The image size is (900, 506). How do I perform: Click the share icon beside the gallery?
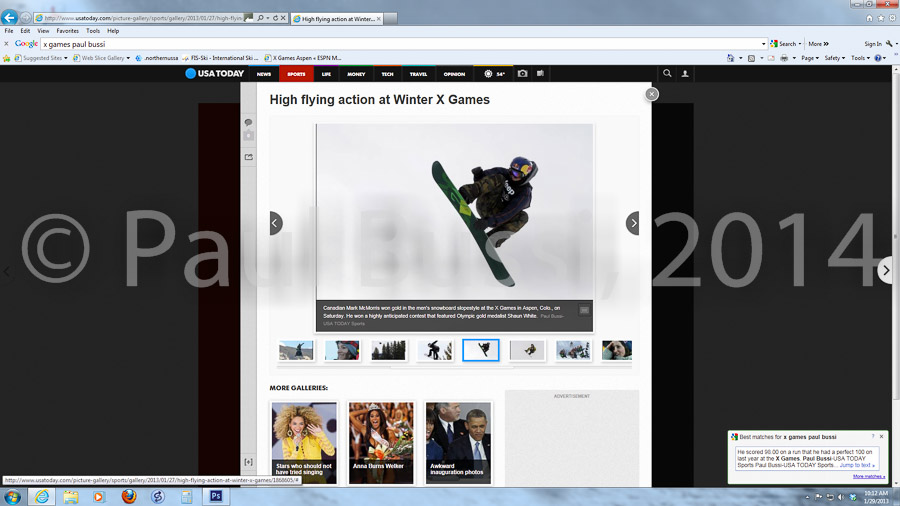click(249, 157)
